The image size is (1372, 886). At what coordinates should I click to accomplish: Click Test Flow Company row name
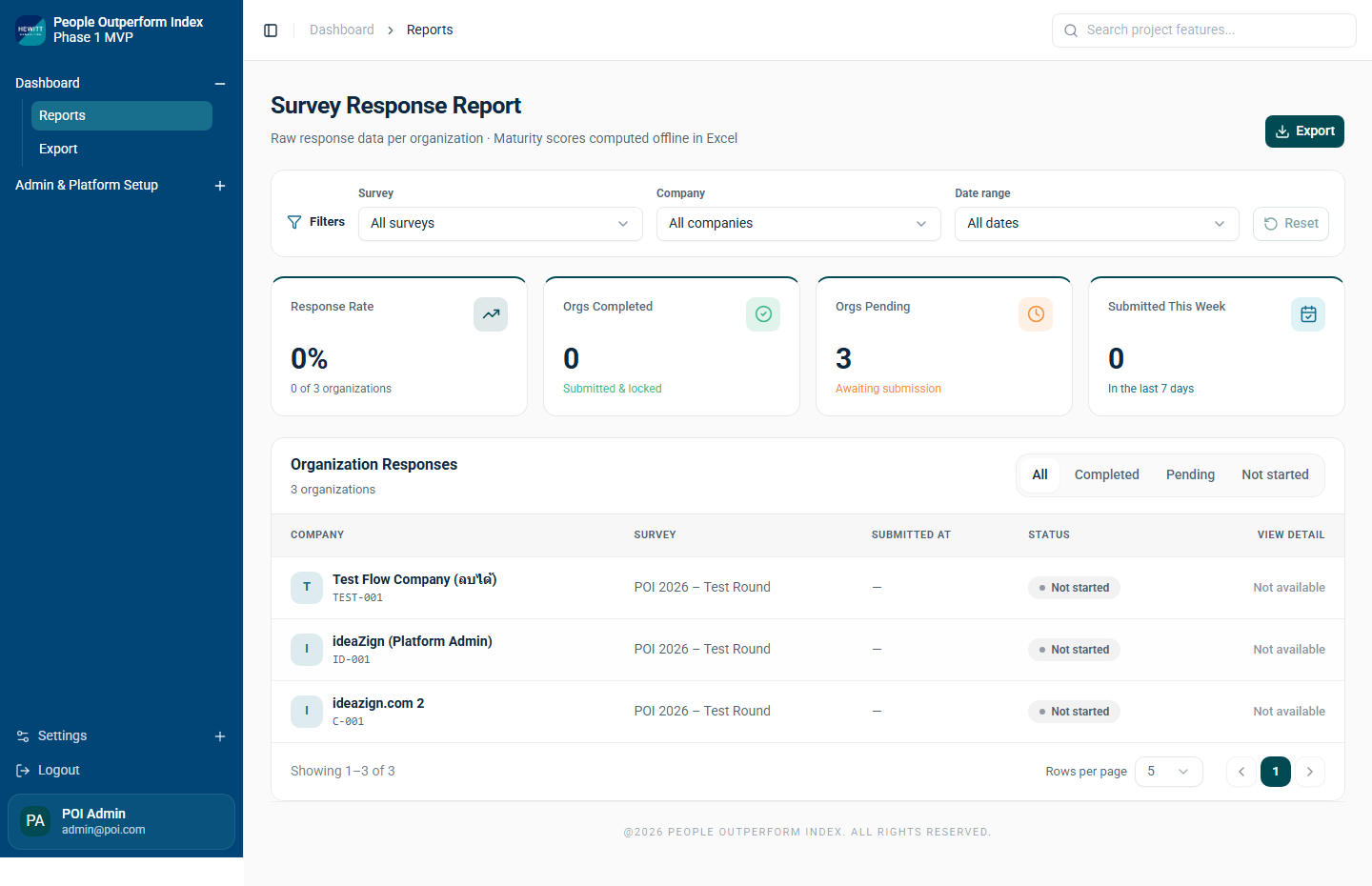click(x=414, y=580)
